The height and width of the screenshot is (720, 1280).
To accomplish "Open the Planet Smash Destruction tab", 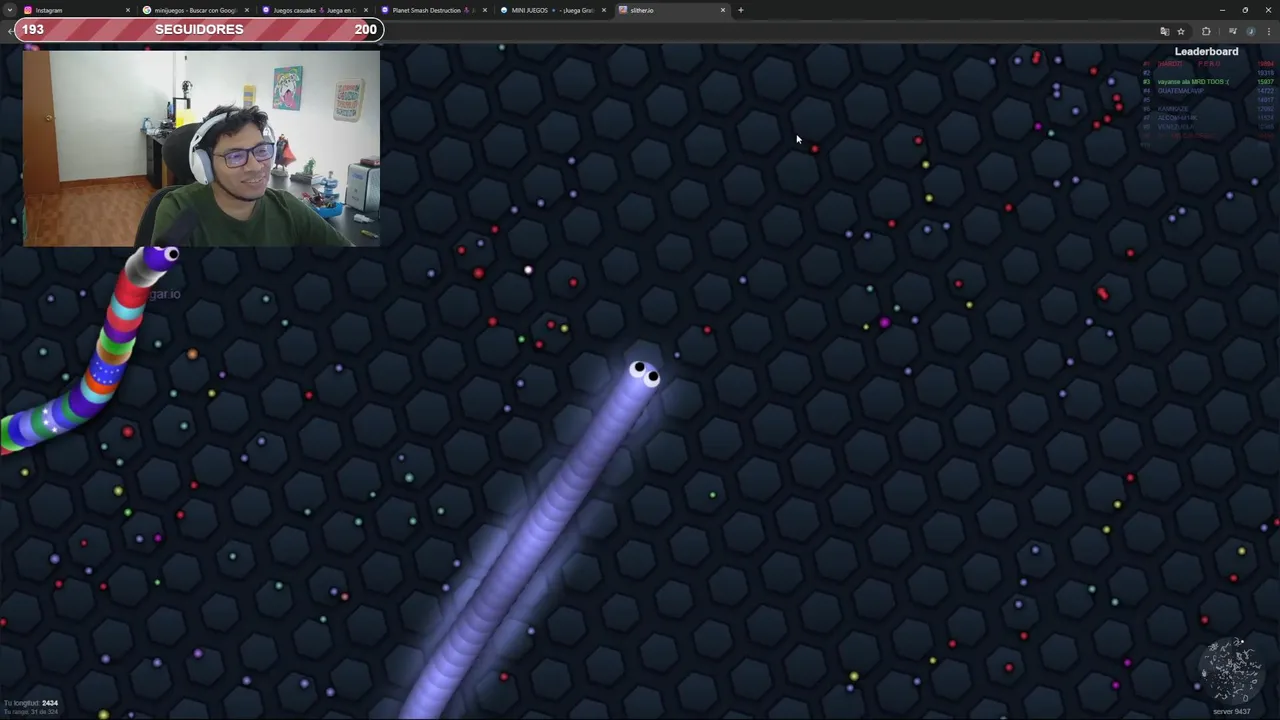I will point(434,10).
